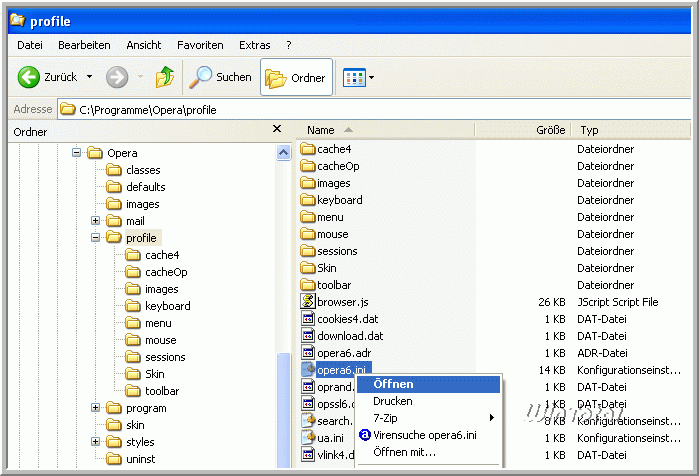Click the folder Up level icon
The height and width of the screenshot is (476, 699).
pos(164,77)
